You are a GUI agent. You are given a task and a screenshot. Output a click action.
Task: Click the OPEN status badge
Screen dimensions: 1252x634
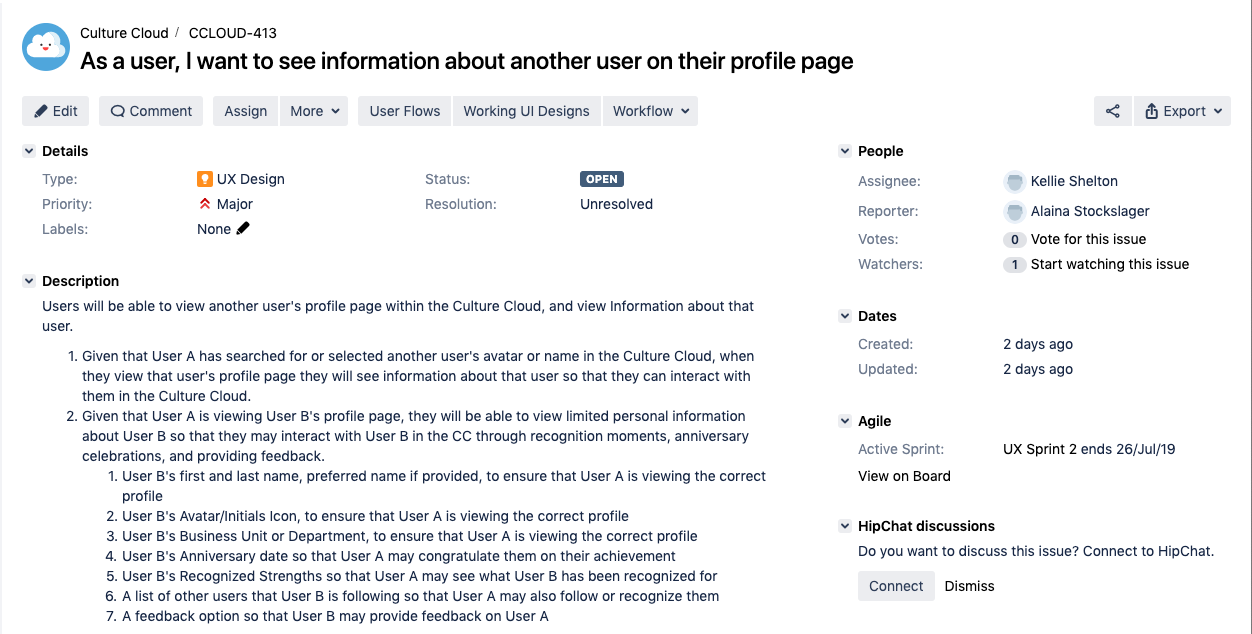(602, 179)
